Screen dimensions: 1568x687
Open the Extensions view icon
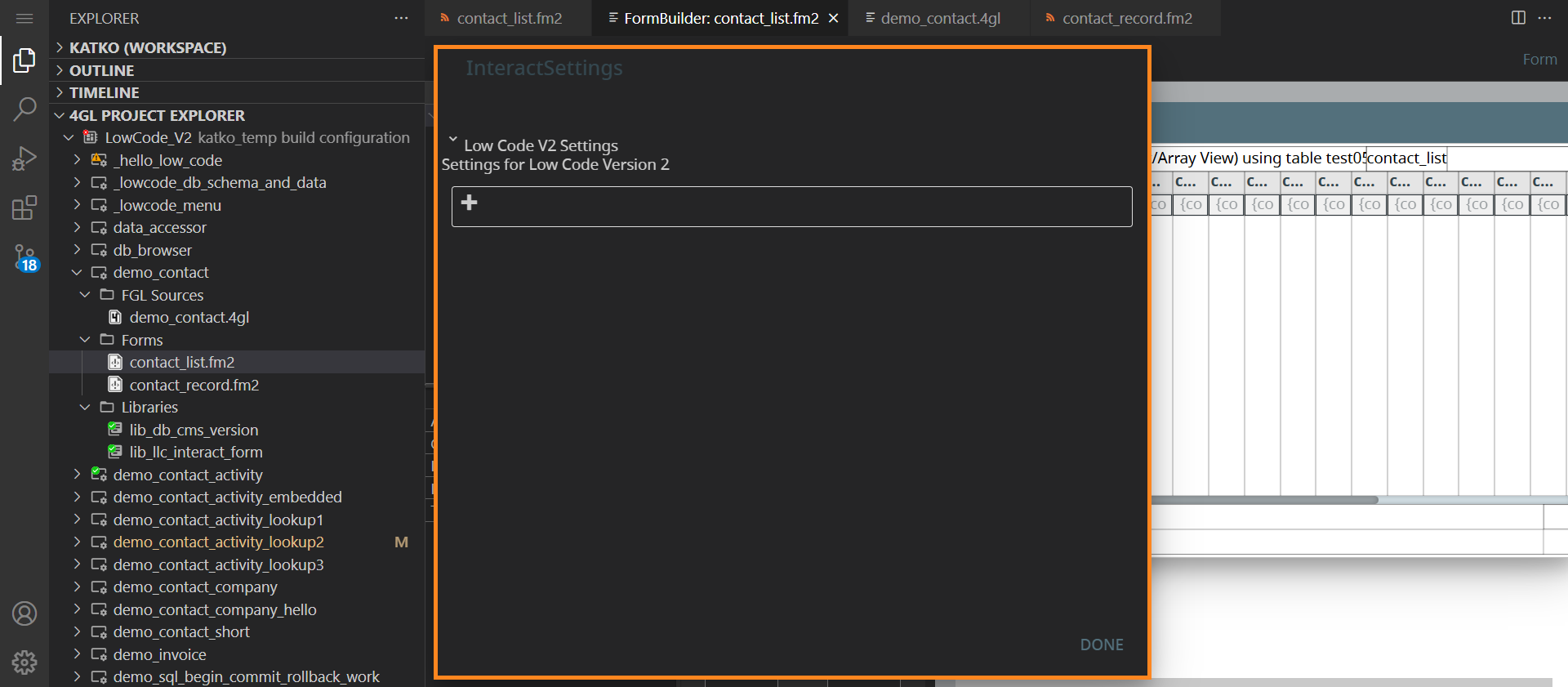(24, 207)
